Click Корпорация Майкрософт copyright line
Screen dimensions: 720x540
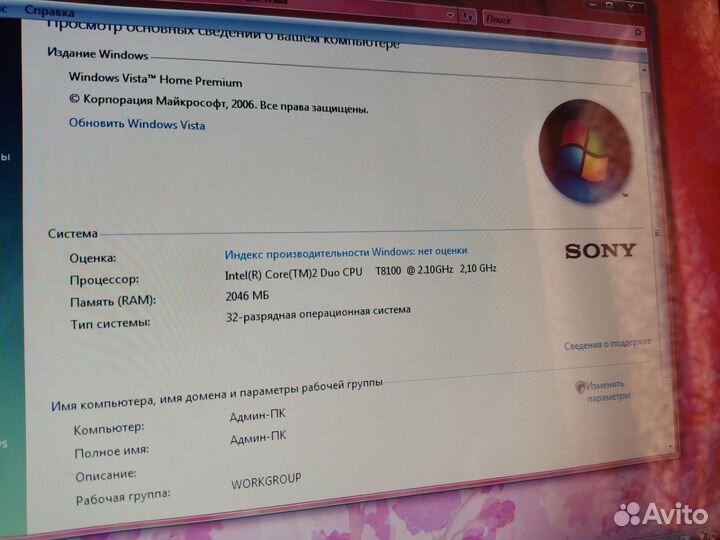pos(219,103)
